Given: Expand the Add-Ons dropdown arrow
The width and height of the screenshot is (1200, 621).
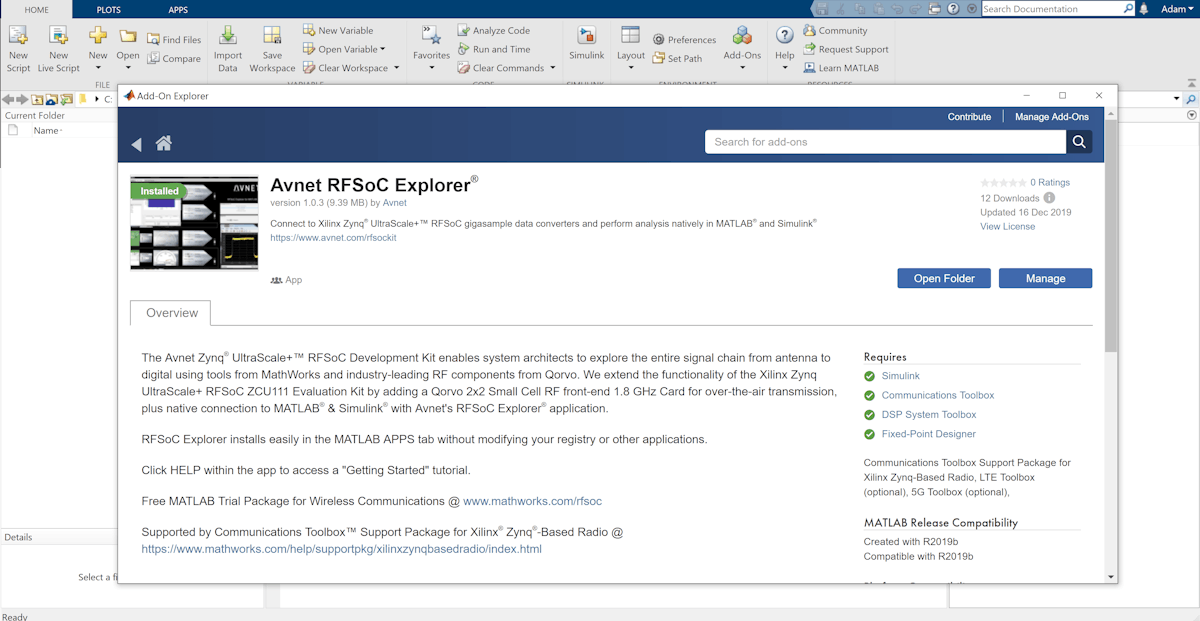Looking at the screenshot, I should pos(742,69).
